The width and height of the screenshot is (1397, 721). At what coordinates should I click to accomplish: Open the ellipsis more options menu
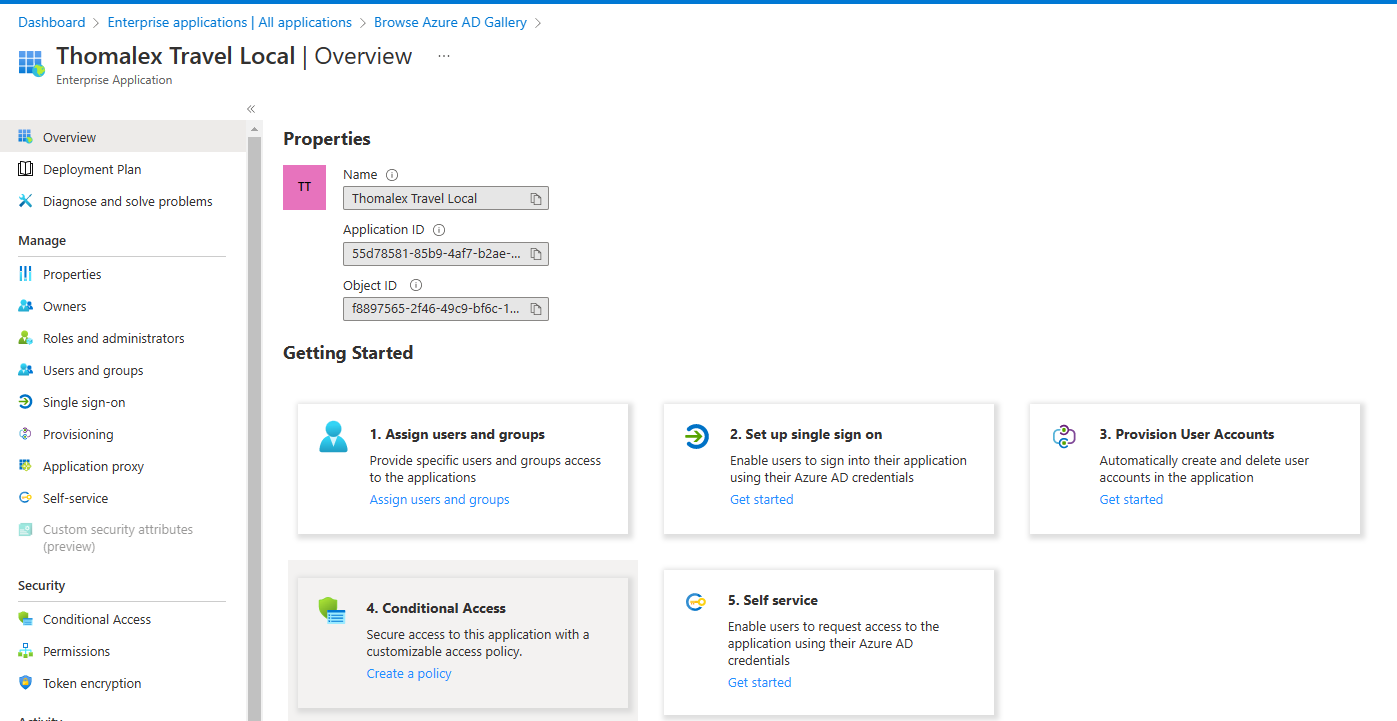point(444,56)
